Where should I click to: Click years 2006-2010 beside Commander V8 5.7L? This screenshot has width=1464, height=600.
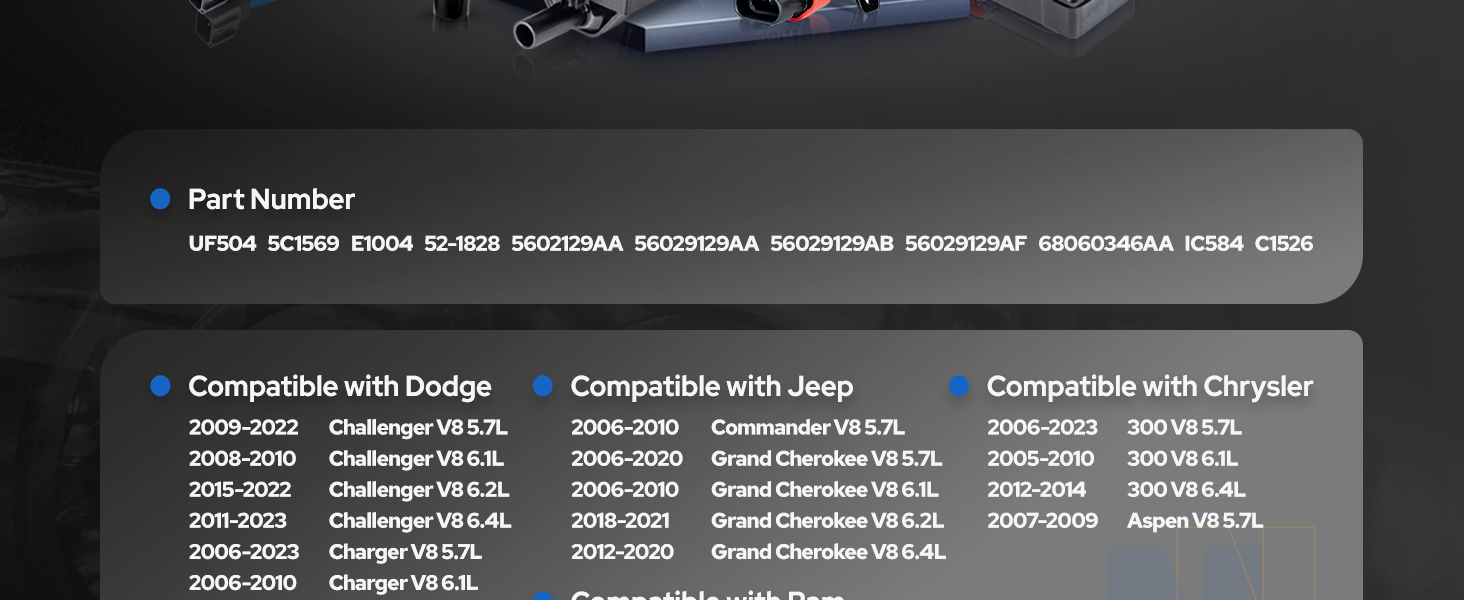(625, 427)
